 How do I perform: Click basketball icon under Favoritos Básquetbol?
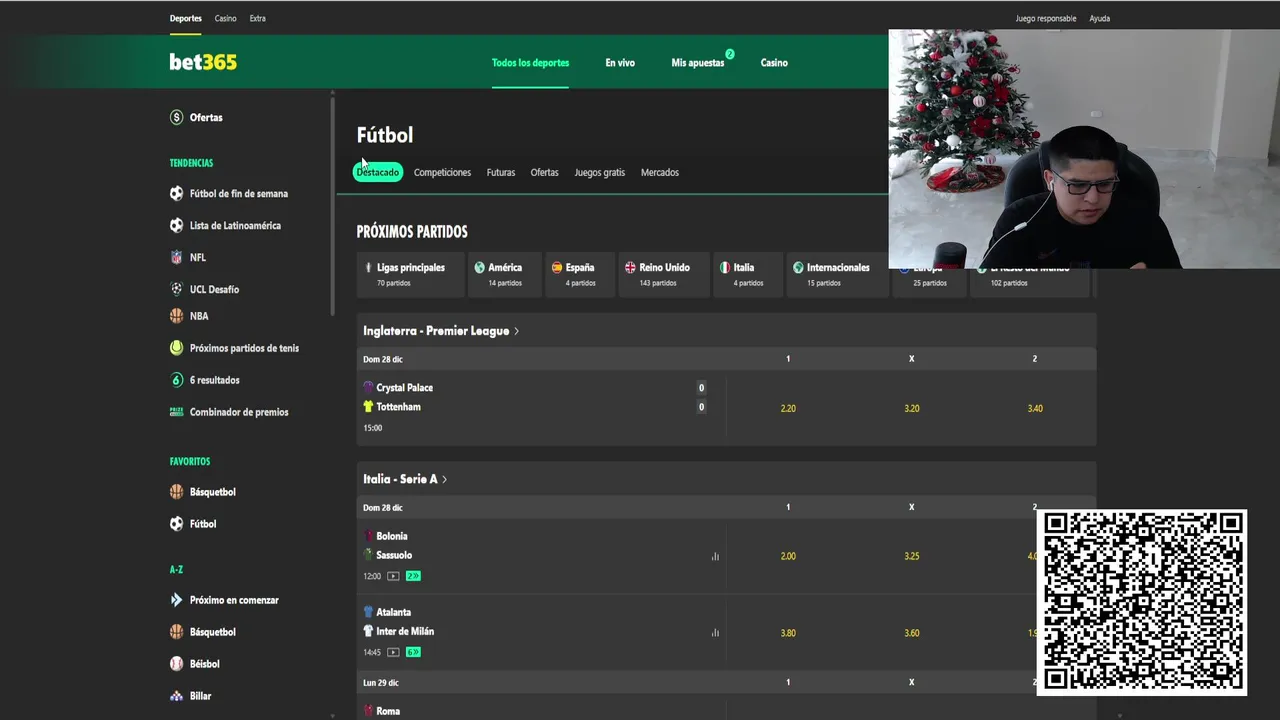tap(177, 492)
